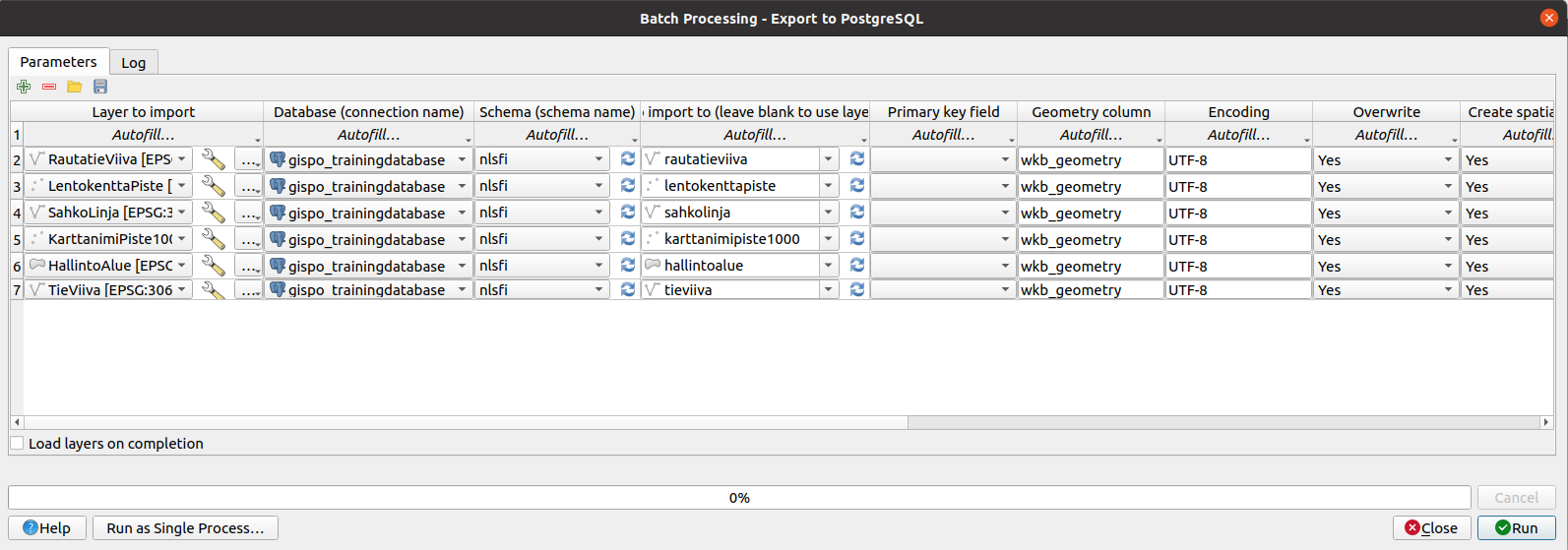Open Overwrite dropdown in the RautatieViiva row
The image size is (1568, 550).
[x=1385, y=159]
